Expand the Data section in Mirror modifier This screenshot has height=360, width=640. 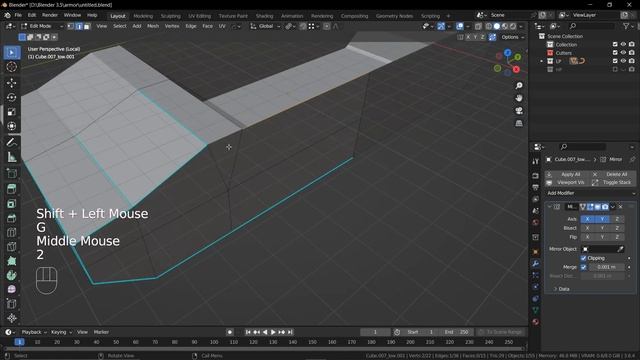point(564,289)
